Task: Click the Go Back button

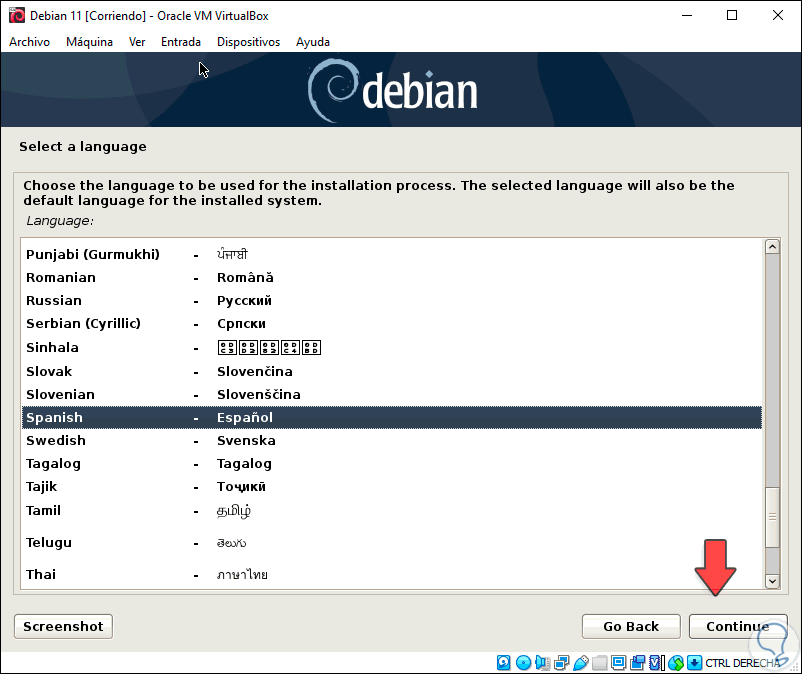Action: [x=631, y=626]
